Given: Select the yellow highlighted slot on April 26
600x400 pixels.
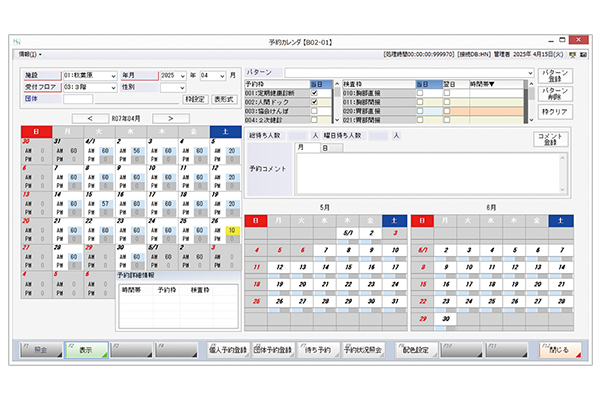Looking at the screenshot, I should (x=231, y=230).
